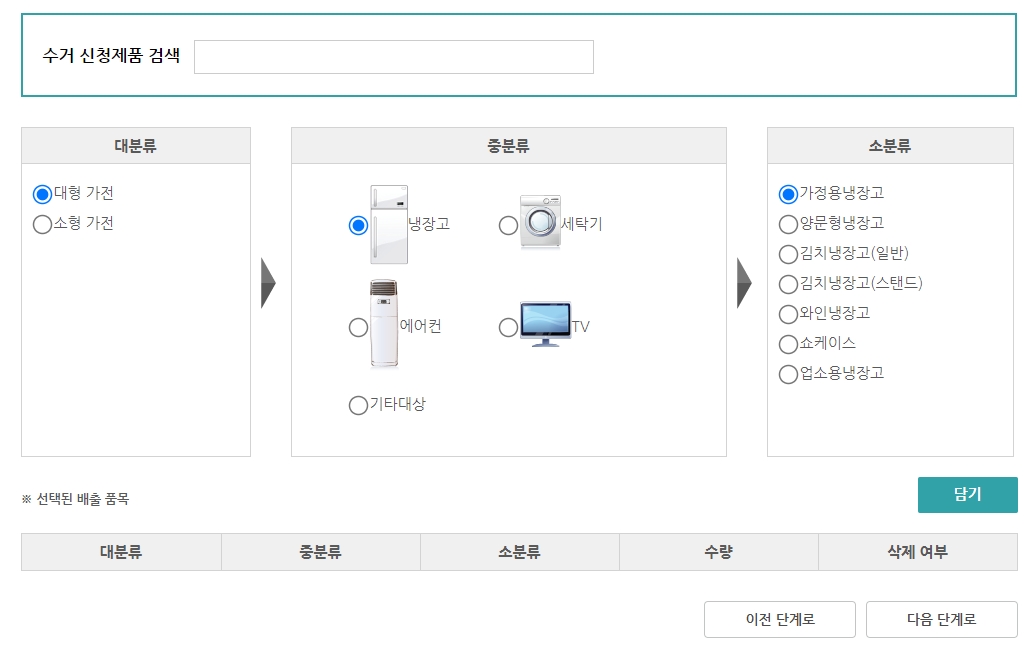Viewport: 1036px width, 652px height.
Task: Click the arrow between 중분류 and 소분류
Action: 742,283
